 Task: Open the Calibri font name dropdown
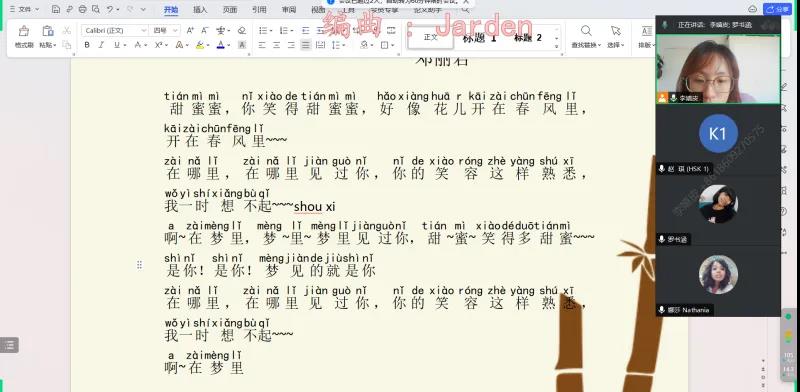tap(115, 31)
